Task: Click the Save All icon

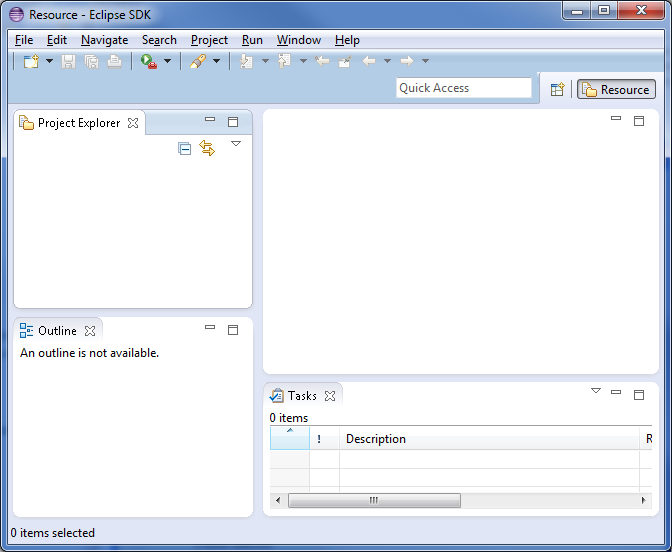Action: click(x=91, y=61)
